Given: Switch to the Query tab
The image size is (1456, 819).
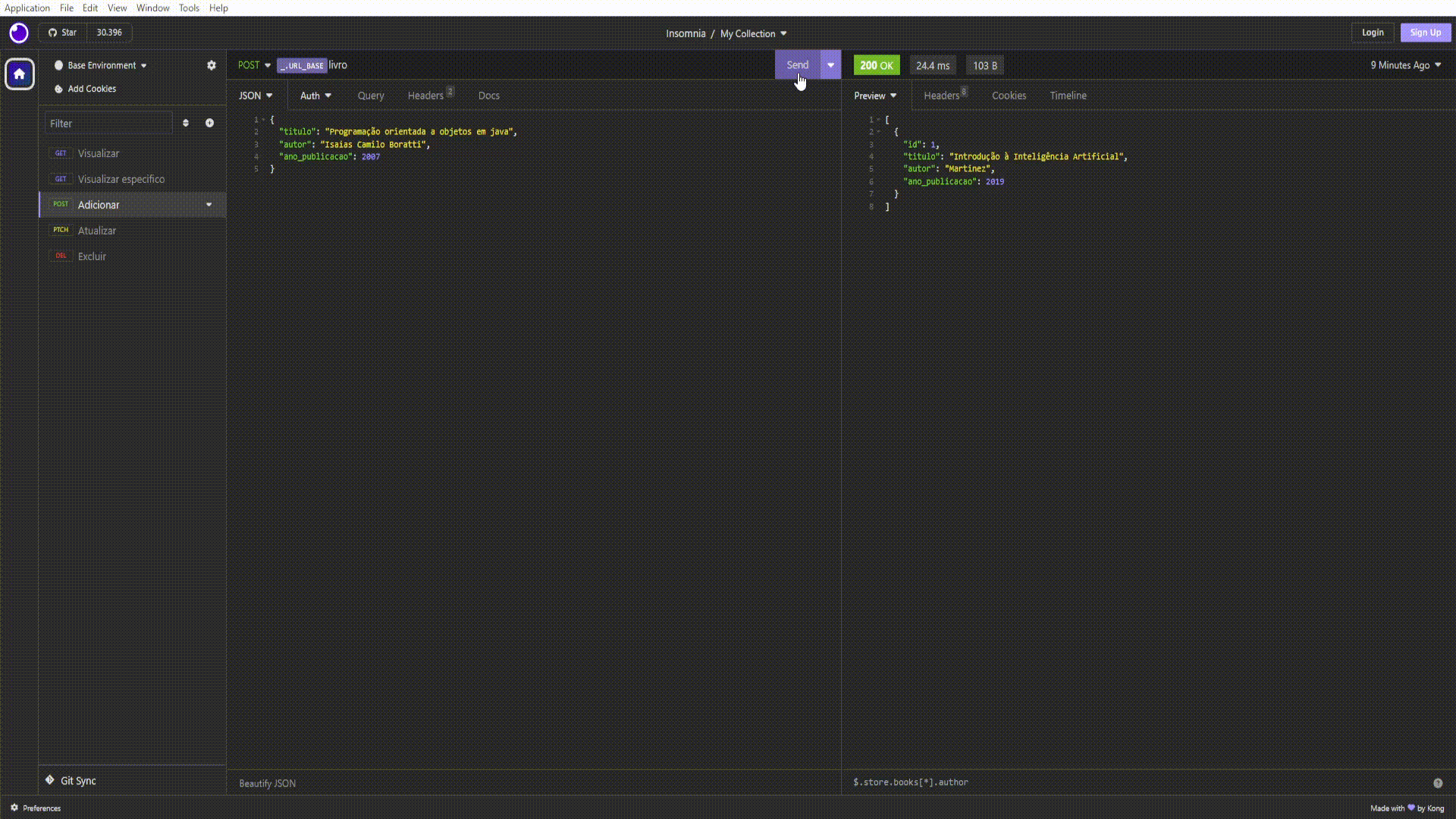Looking at the screenshot, I should coord(371,96).
